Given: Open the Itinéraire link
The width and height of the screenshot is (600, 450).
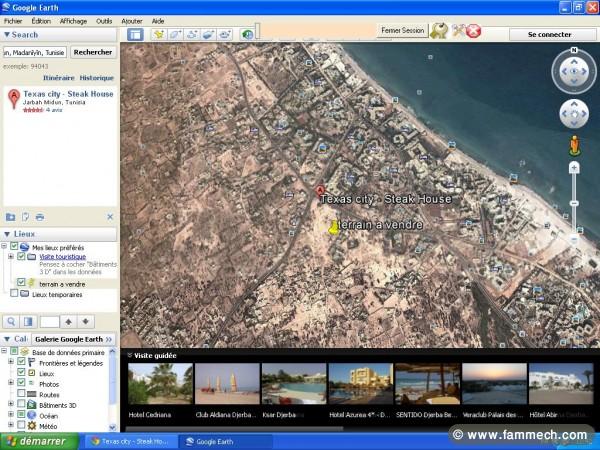Looking at the screenshot, I should coord(59,78).
